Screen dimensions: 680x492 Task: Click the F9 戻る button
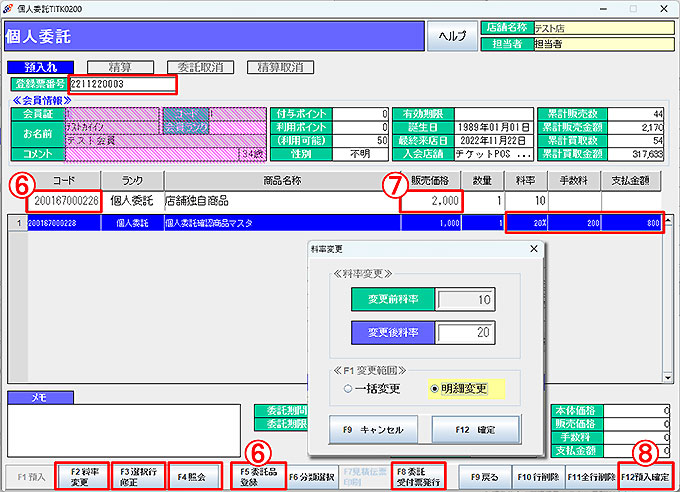tap(485, 477)
